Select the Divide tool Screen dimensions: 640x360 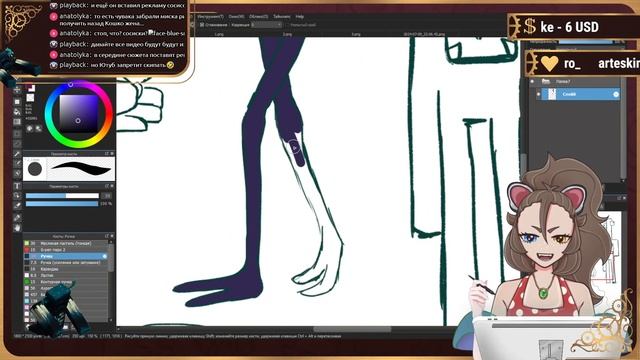click(x=17, y=206)
